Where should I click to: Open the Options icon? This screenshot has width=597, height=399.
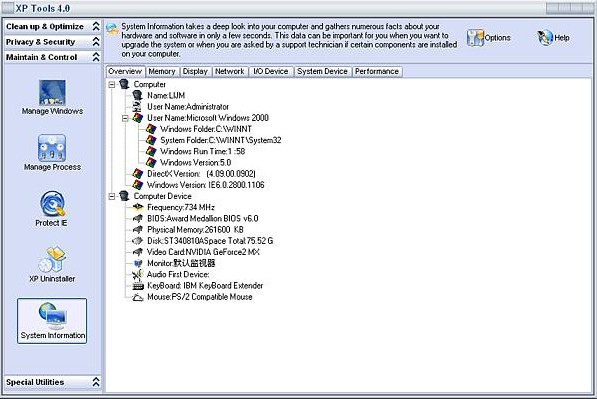point(475,38)
